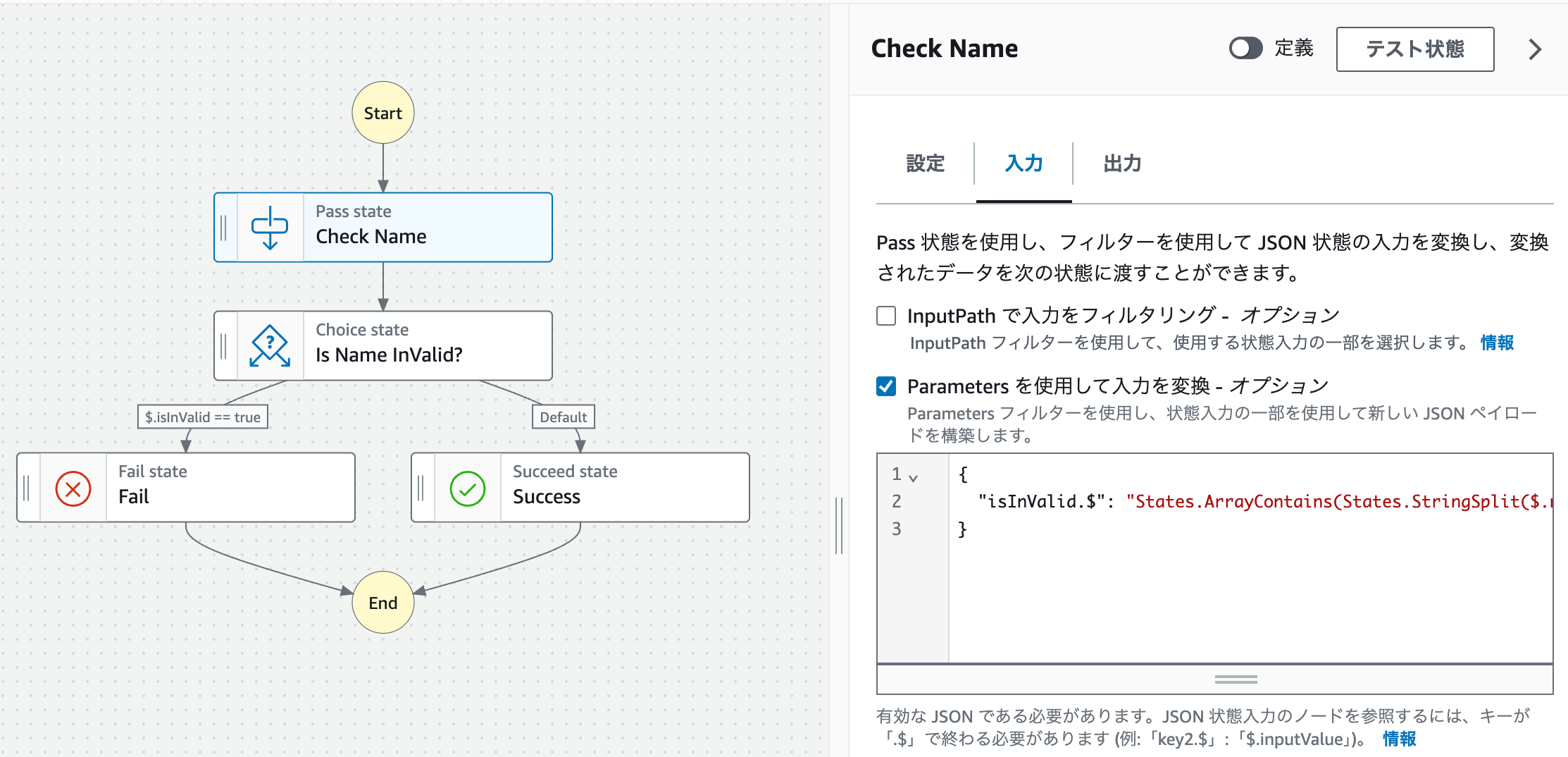Select the Start node
Screen dimensions: 1568x757
point(383,113)
